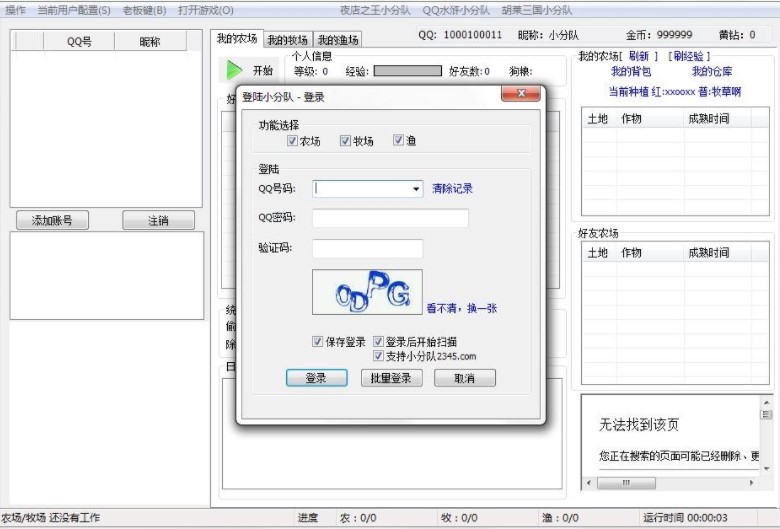Click the 批量登录 button
The width and height of the screenshot is (780, 529).
point(391,378)
